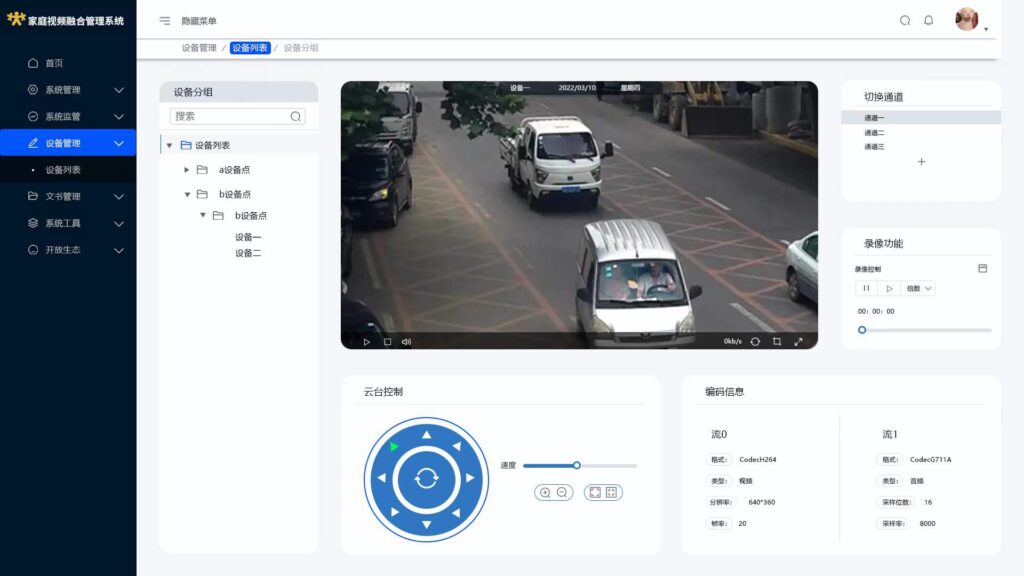The height and width of the screenshot is (576, 1024).
Task: Pause recording playback in 录像控制
Action: pos(866,288)
